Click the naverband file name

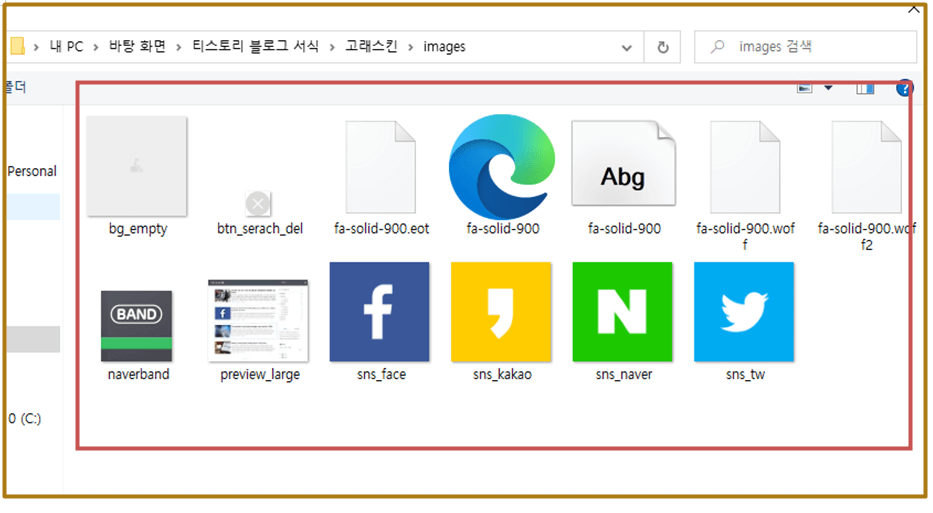coord(138,374)
